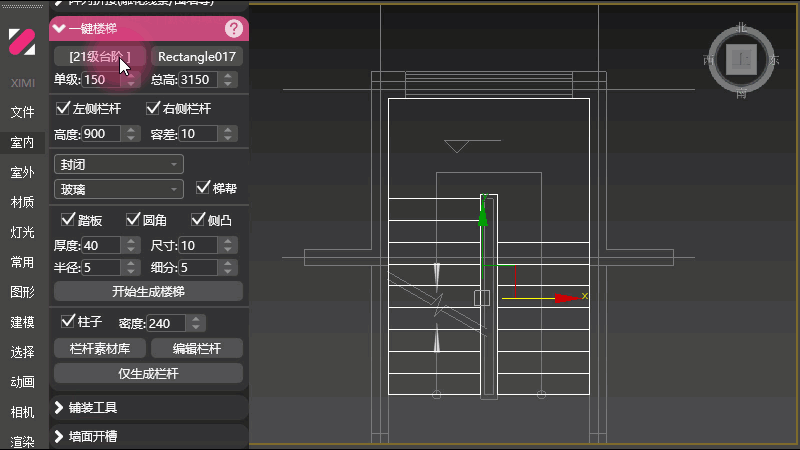Click the 总高 value field

pyautogui.click(x=198, y=80)
